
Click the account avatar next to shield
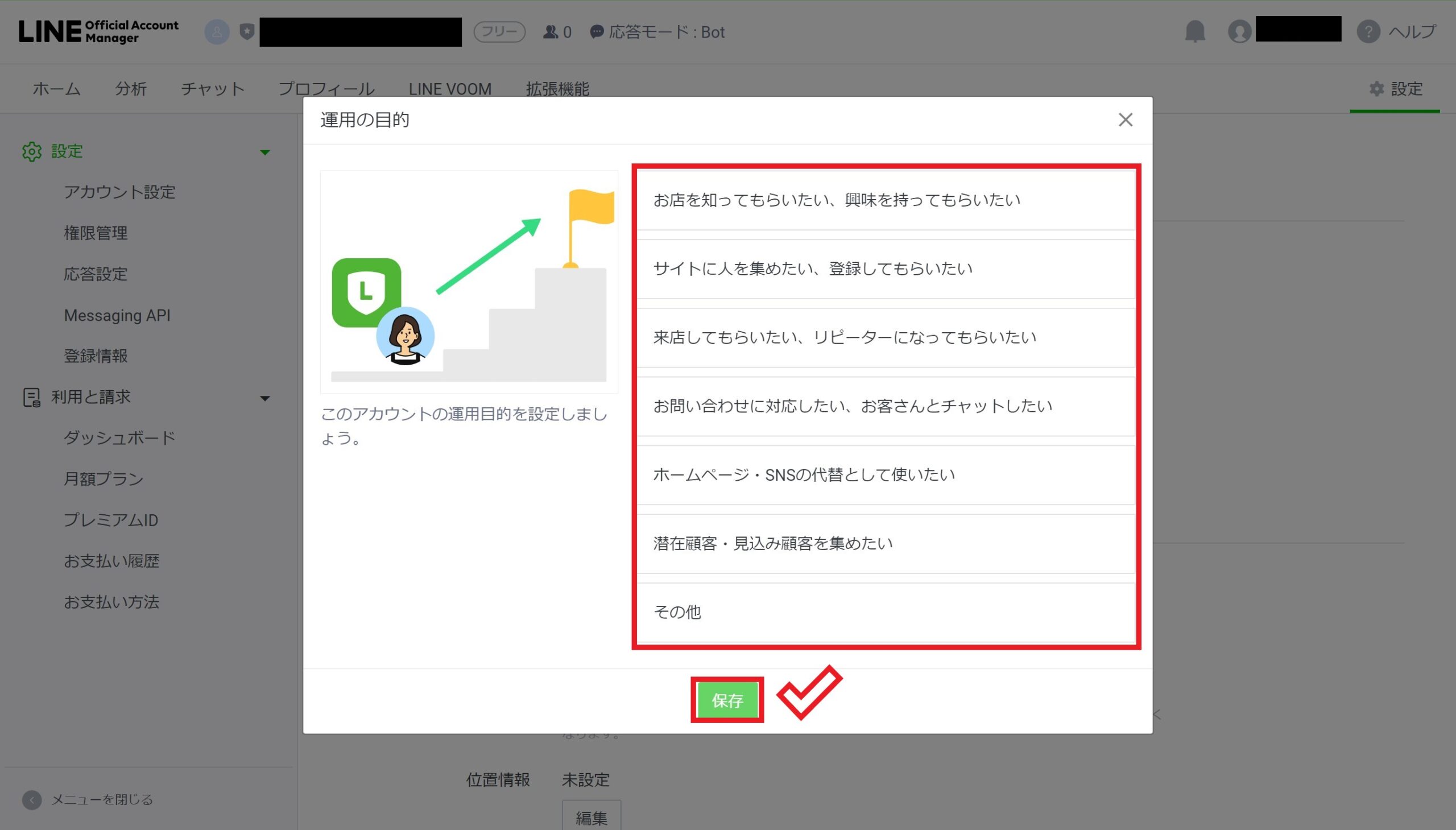[217, 32]
